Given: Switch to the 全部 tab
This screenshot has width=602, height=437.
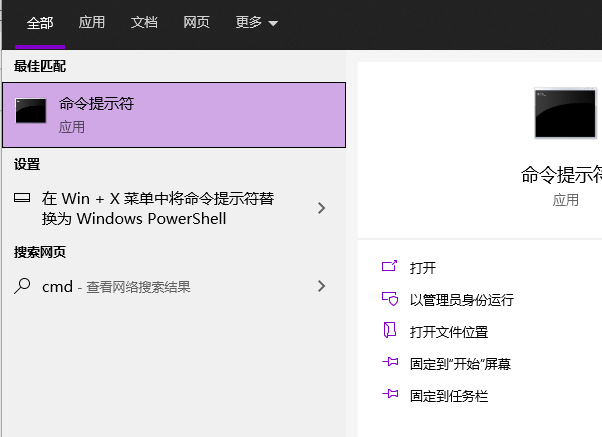Looking at the screenshot, I should pyautogui.click(x=40, y=22).
